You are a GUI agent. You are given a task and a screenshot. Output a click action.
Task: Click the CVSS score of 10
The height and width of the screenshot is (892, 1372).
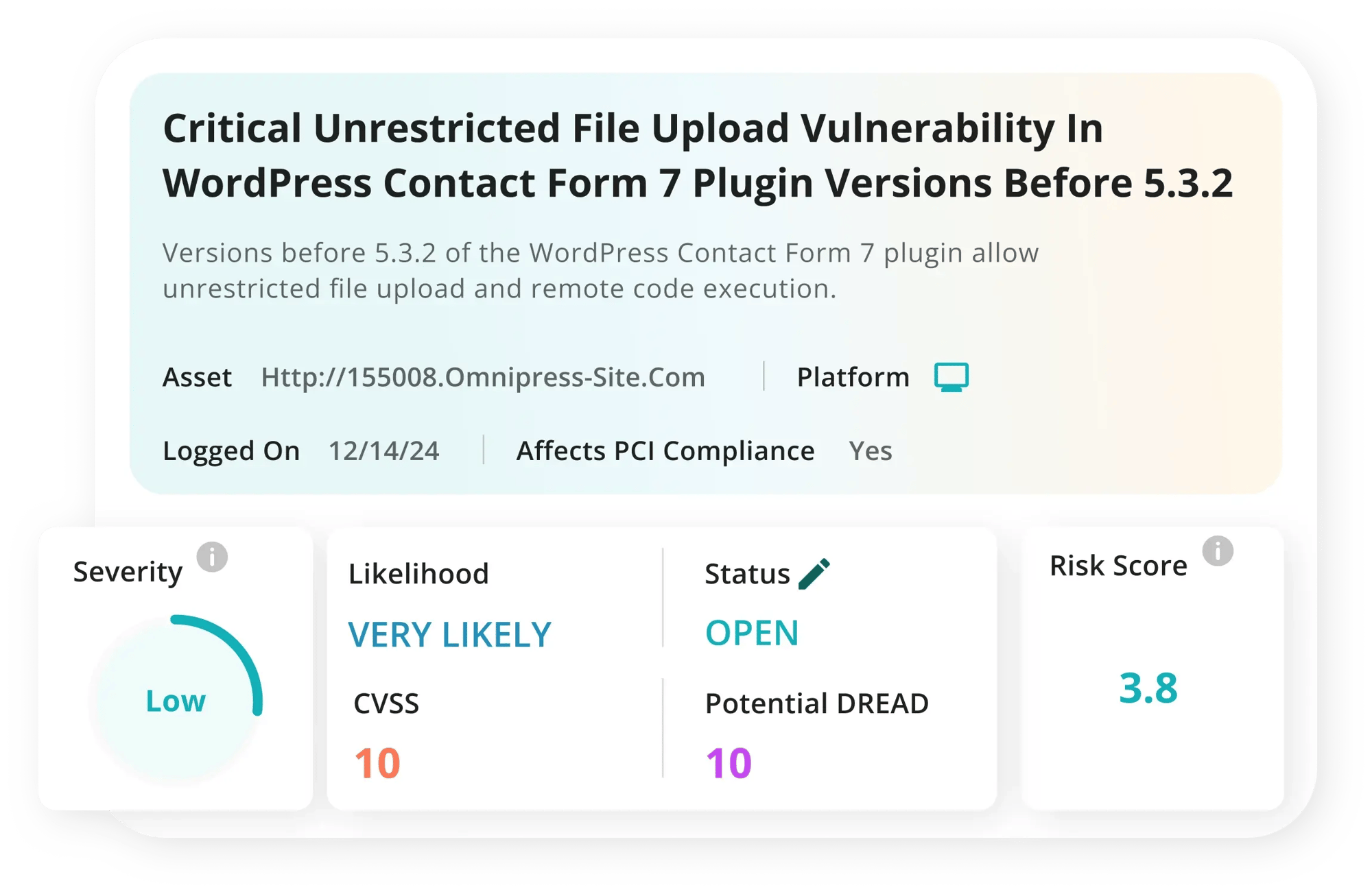coord(377,763)
